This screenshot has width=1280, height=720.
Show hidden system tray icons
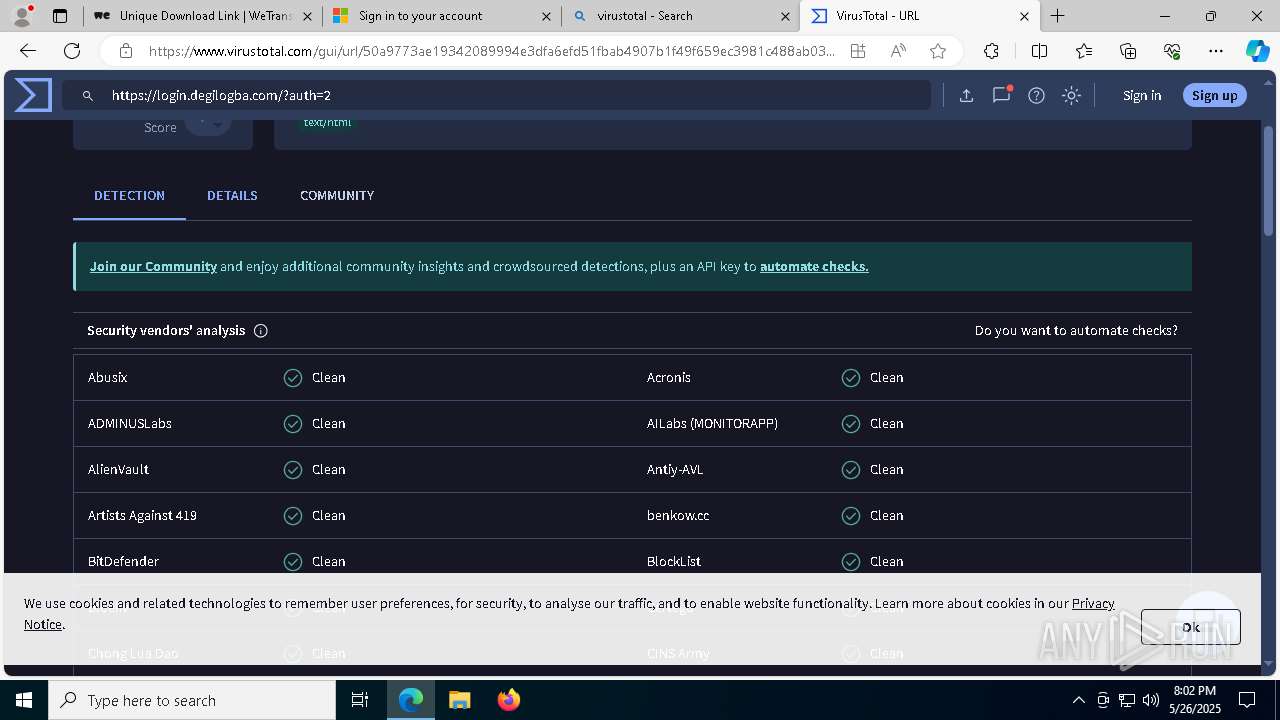1078,700
